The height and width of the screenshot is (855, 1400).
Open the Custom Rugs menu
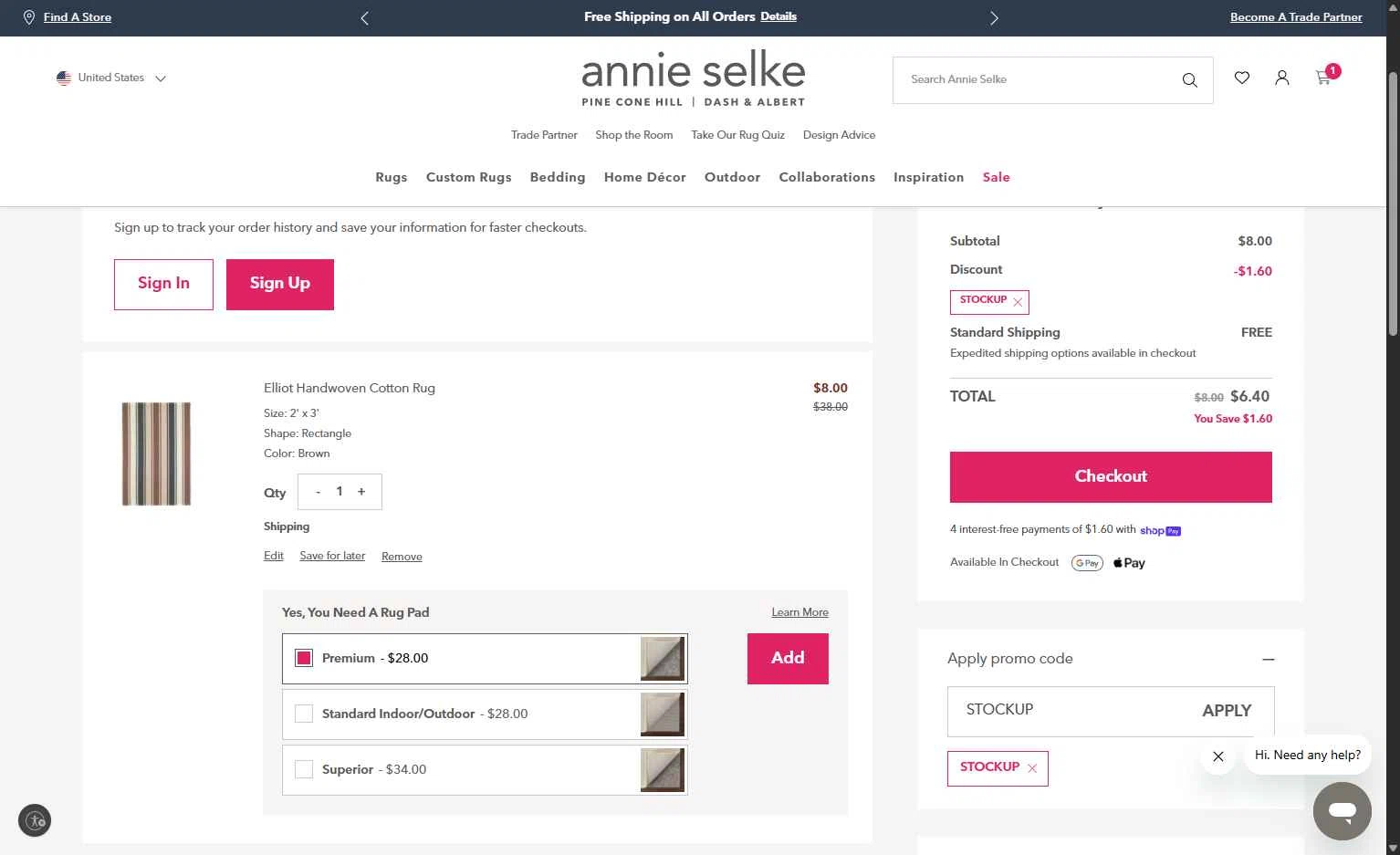tap(469, 177)
